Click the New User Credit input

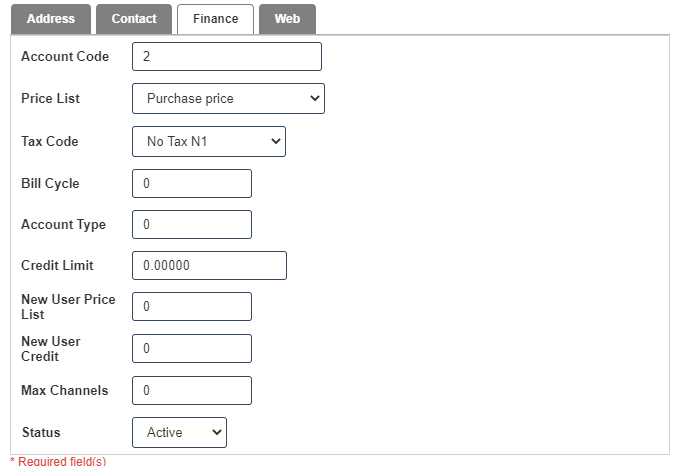click(192, 349)
